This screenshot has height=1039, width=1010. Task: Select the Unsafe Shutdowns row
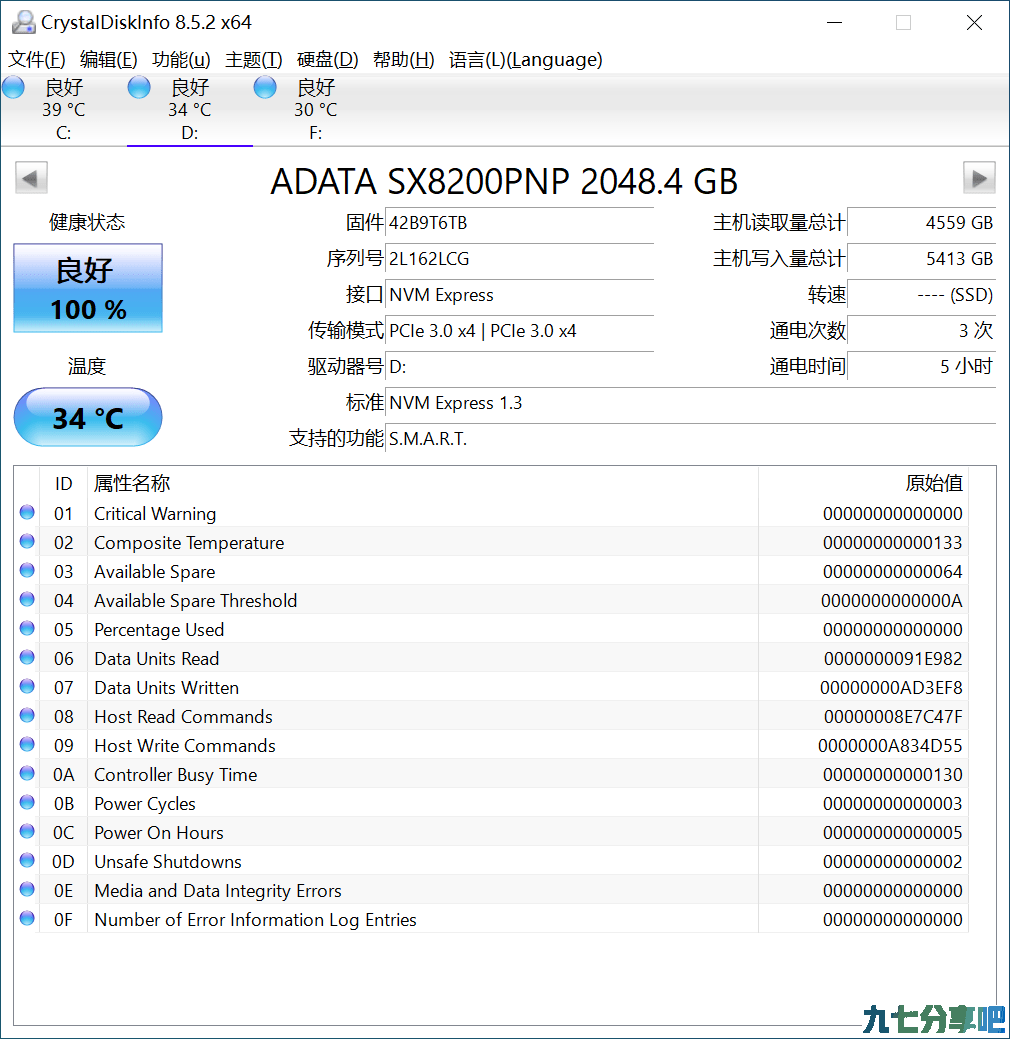(491, 861)
